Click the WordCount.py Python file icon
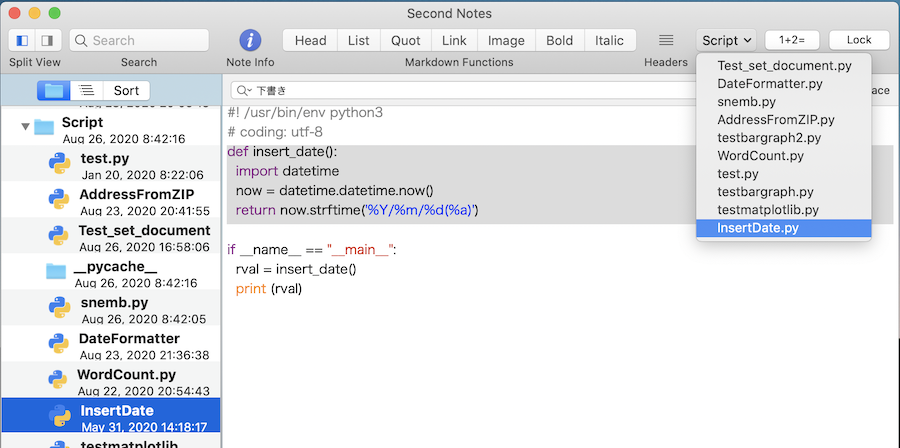Screen dimensions: 900x448 [58, 379]
